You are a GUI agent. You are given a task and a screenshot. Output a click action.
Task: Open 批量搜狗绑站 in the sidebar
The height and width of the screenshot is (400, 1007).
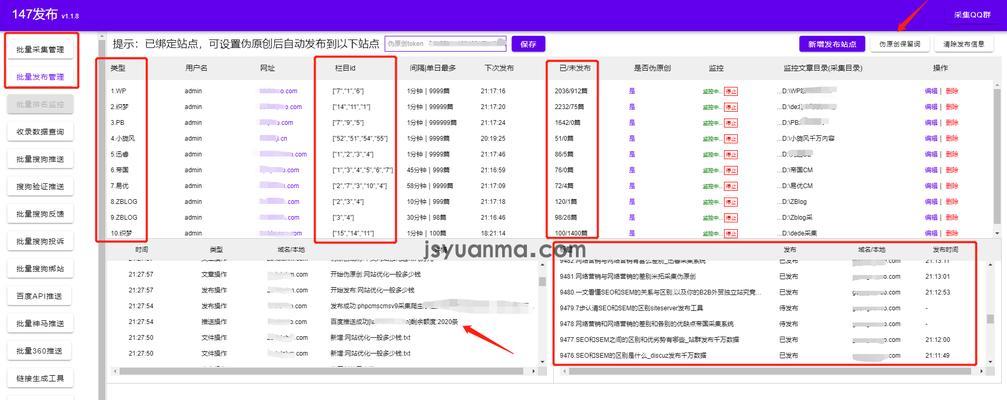40,269
